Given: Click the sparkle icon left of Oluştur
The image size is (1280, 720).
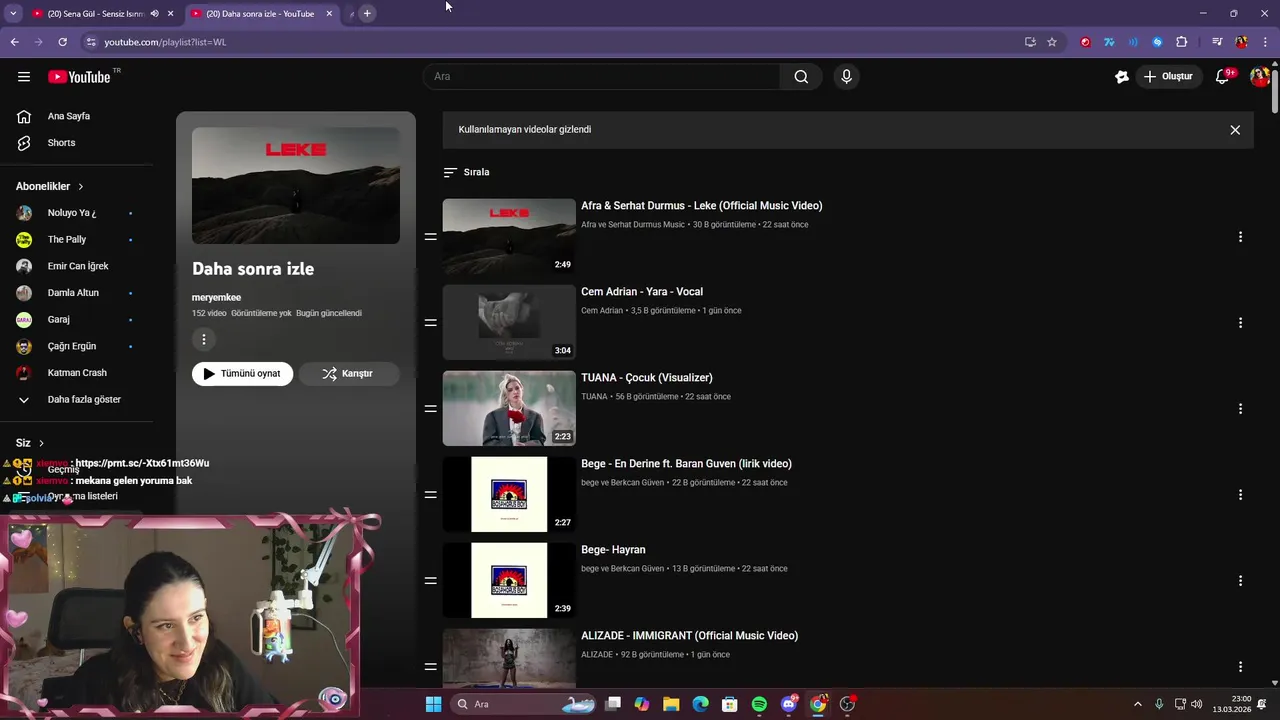Looking at the screenshot, I should point(1122,77).
